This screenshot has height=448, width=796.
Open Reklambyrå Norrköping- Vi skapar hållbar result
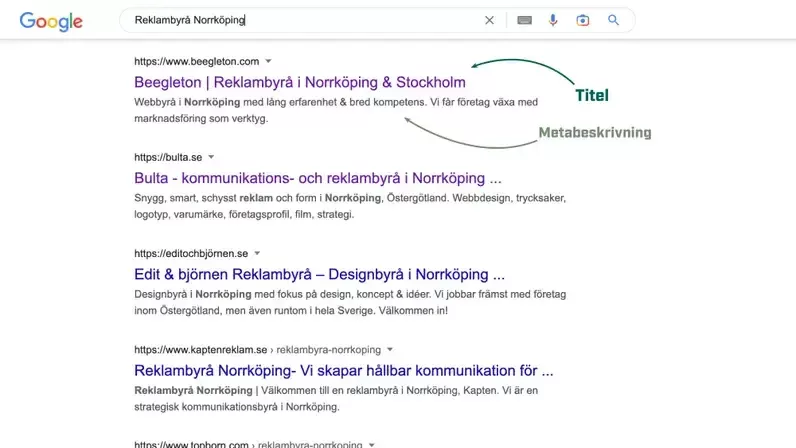tap(344, 370)
